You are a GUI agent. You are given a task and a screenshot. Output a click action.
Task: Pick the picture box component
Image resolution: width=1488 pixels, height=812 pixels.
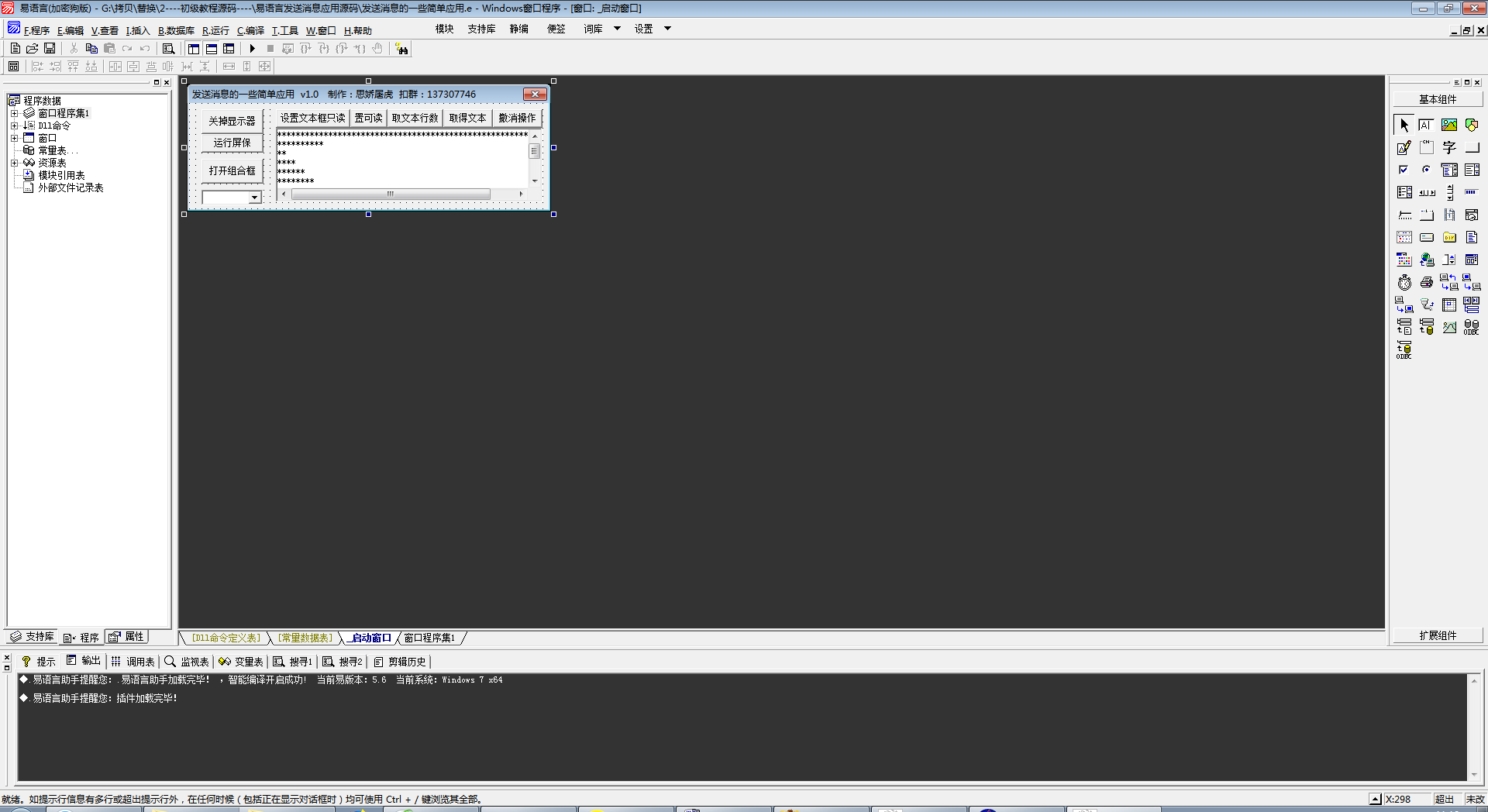1449,125
